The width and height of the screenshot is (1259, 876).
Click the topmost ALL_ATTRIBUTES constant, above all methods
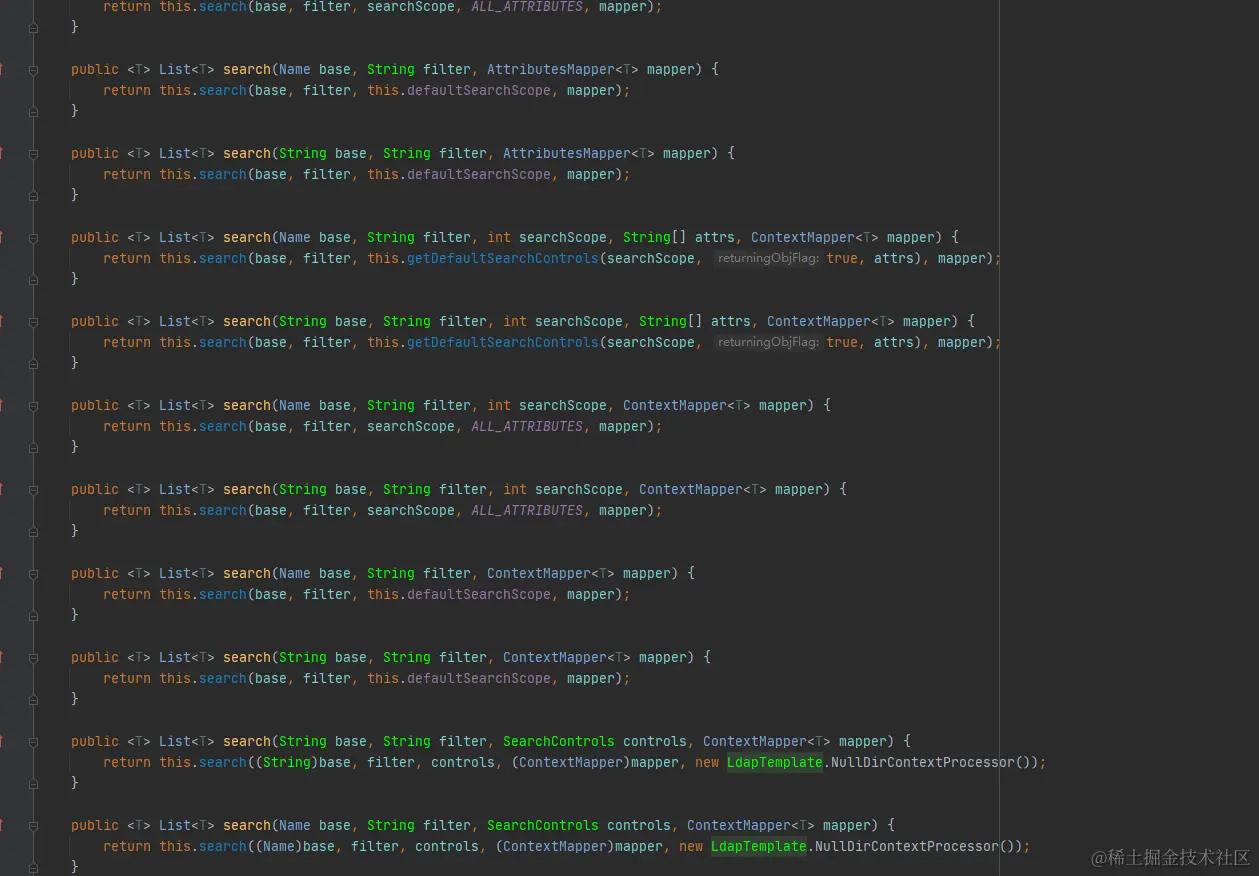pyautogui.click(x=527, y=6)
